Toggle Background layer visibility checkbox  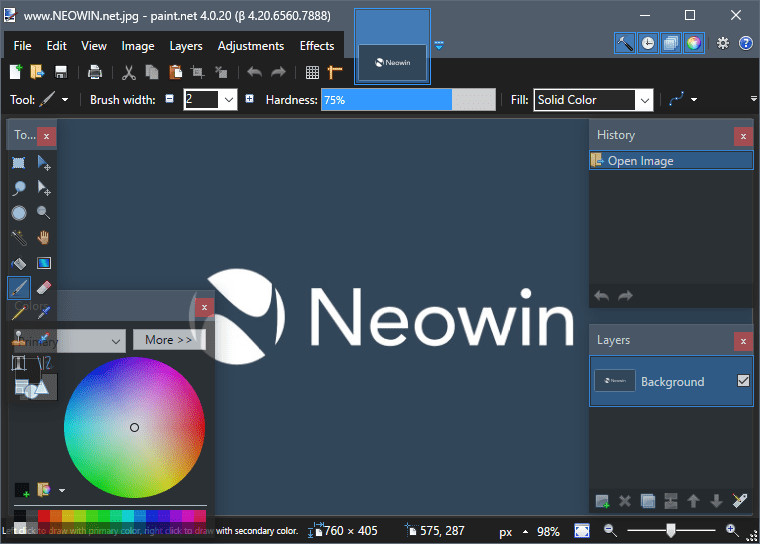[743, 381]
